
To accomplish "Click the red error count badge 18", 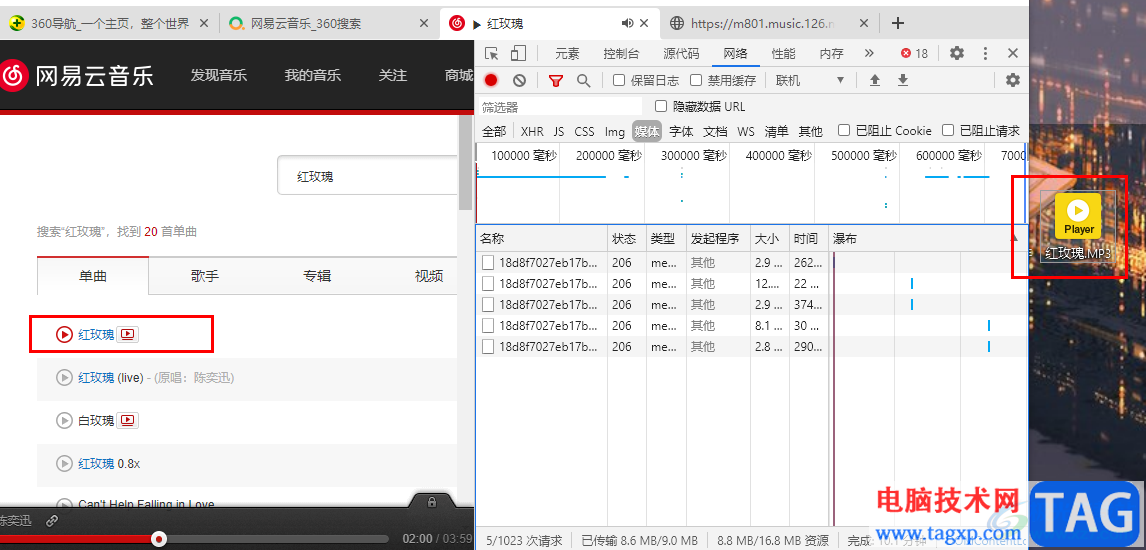I will 914,53.
